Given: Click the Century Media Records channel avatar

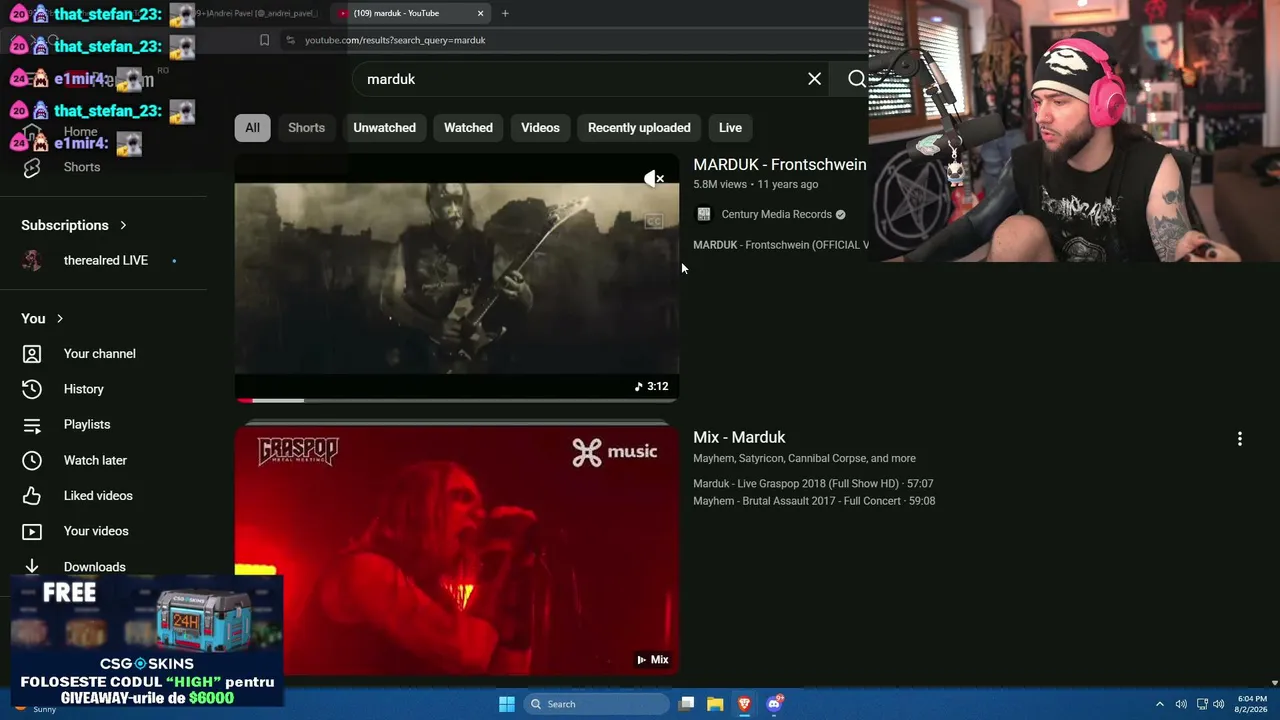Looking at the screenshot, I should click(704, 214).
